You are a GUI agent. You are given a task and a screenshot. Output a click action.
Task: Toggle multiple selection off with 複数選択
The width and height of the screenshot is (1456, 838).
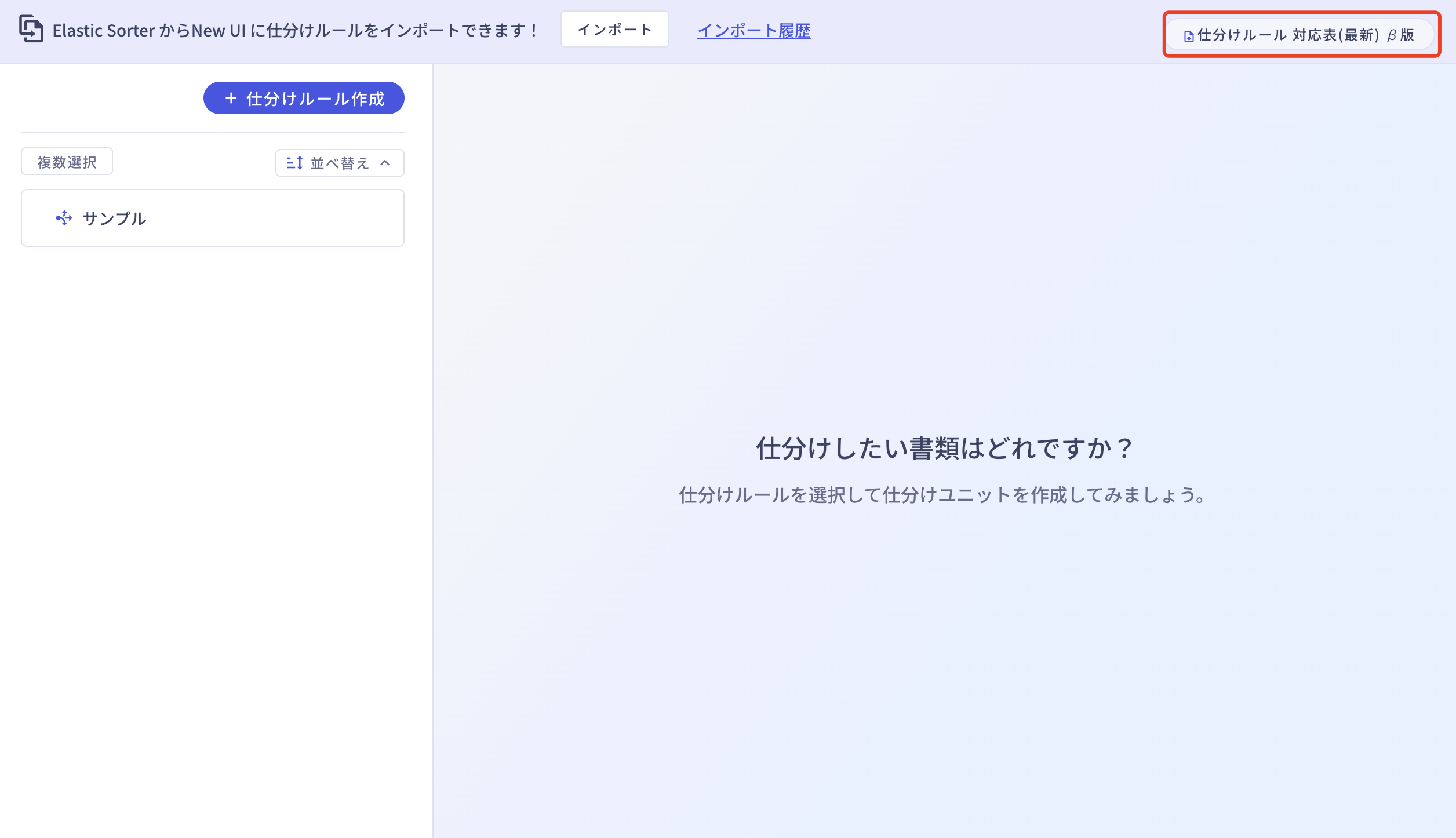tap(66, 161)
